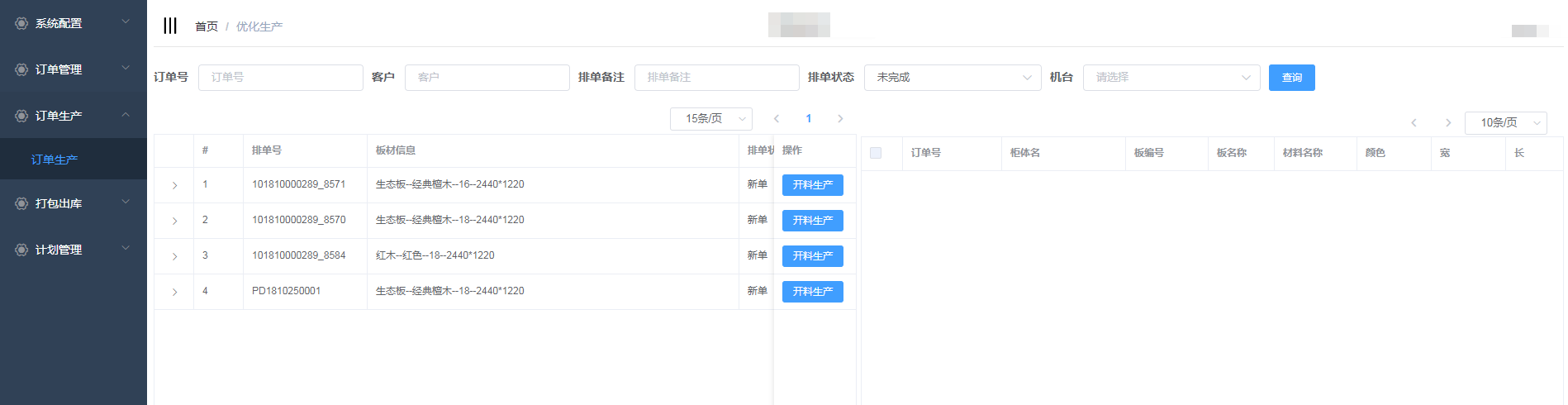Click the 查询 search button
Screen dimensions: 1568x405
pyautogui.click(x=1291, y=78)
